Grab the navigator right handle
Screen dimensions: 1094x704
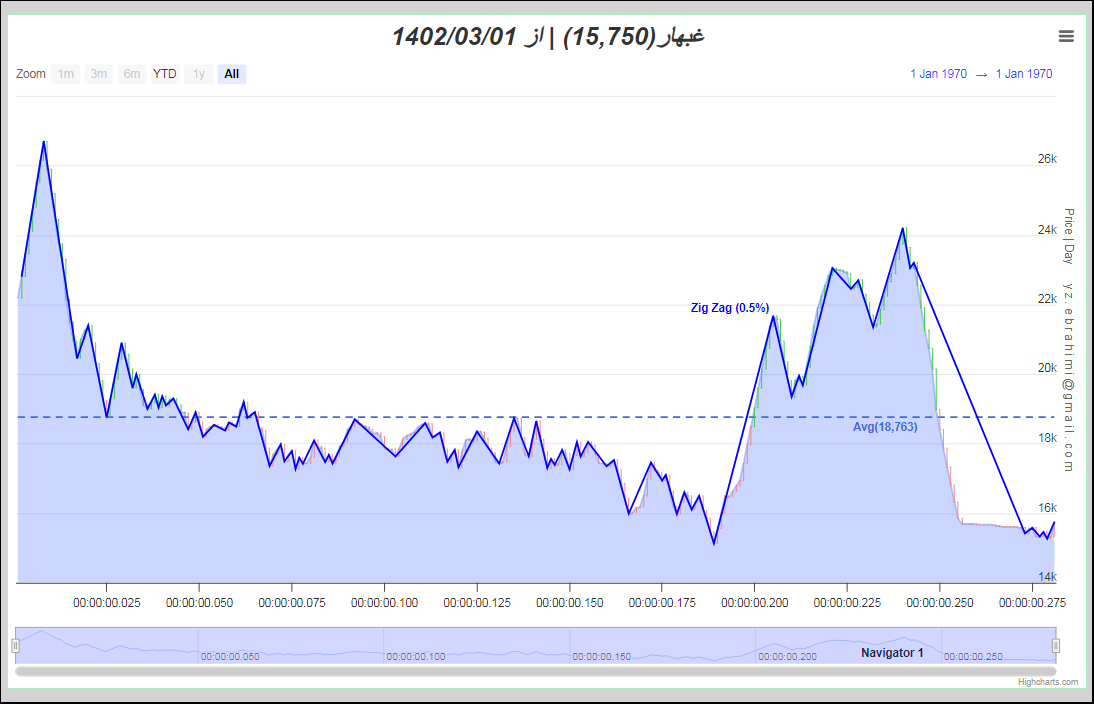pos(1056,645)
